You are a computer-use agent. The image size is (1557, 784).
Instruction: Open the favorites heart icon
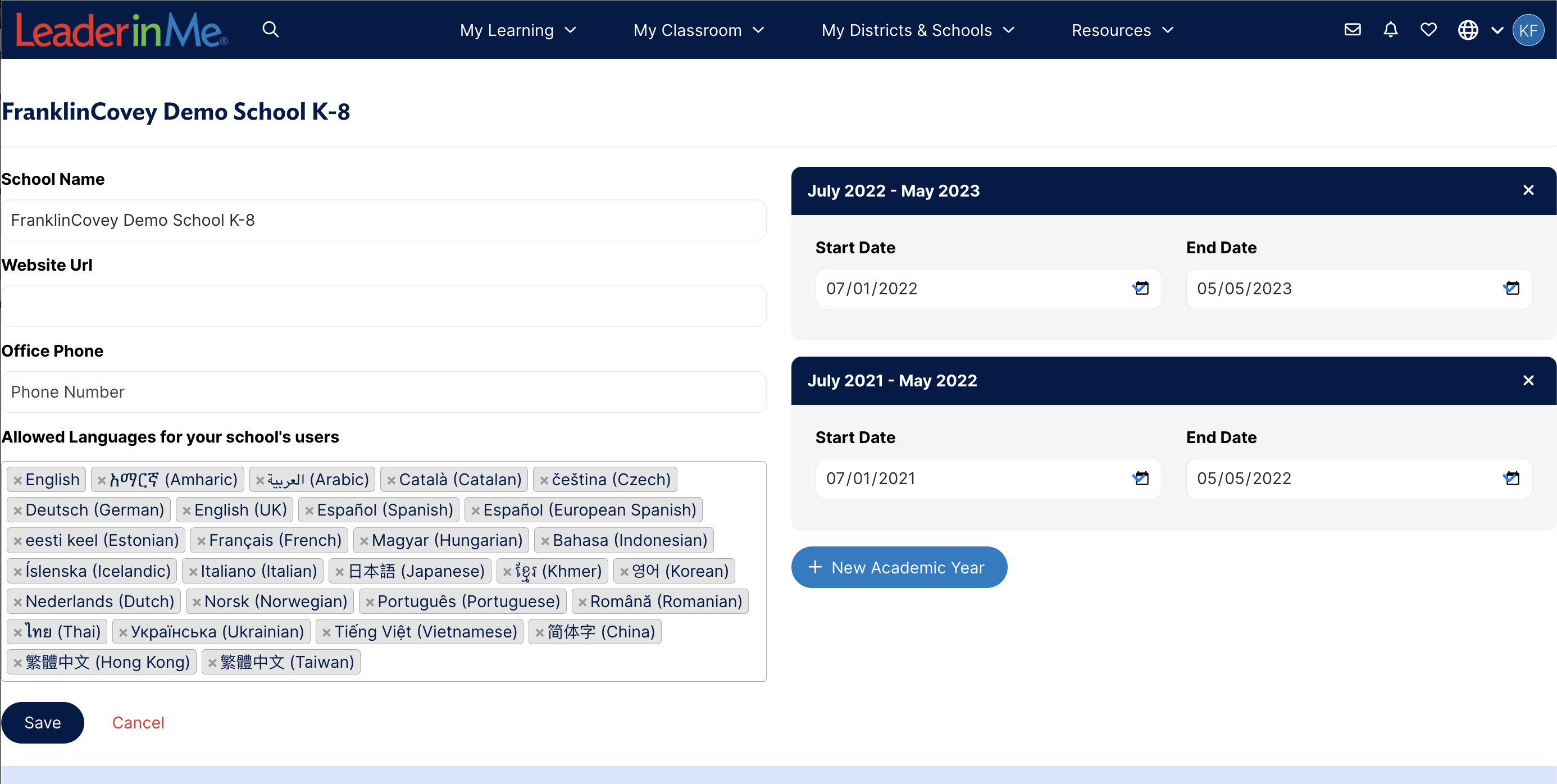click(x=1428, y=30)
